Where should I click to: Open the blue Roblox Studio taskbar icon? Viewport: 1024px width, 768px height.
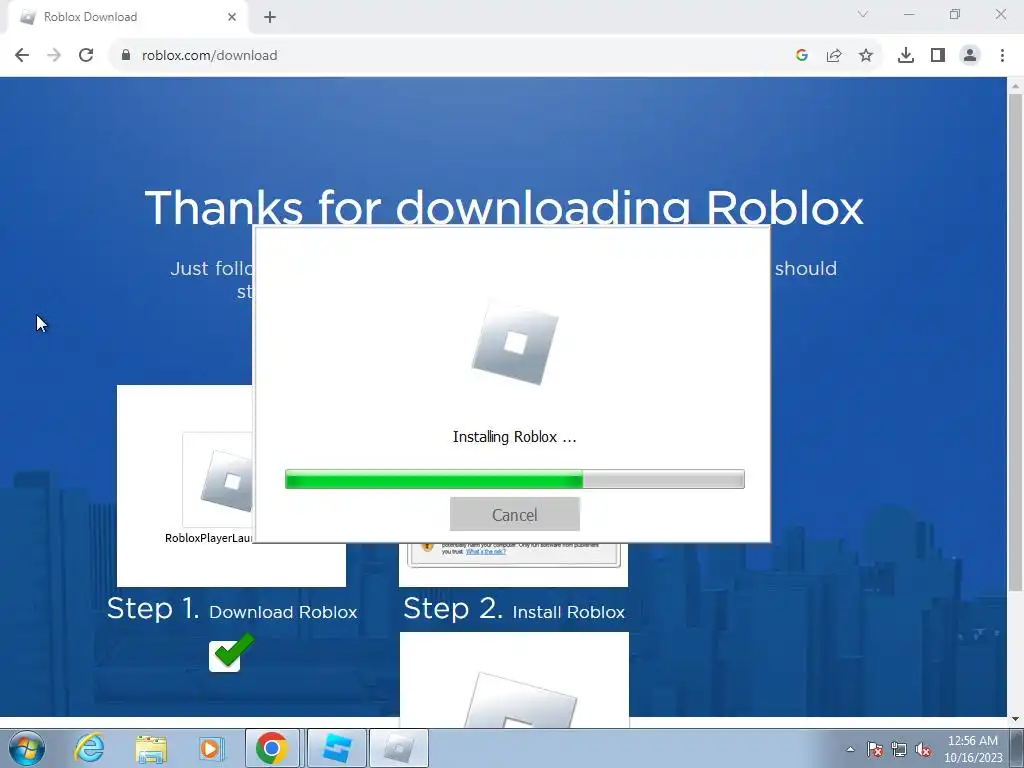point(336,748)
